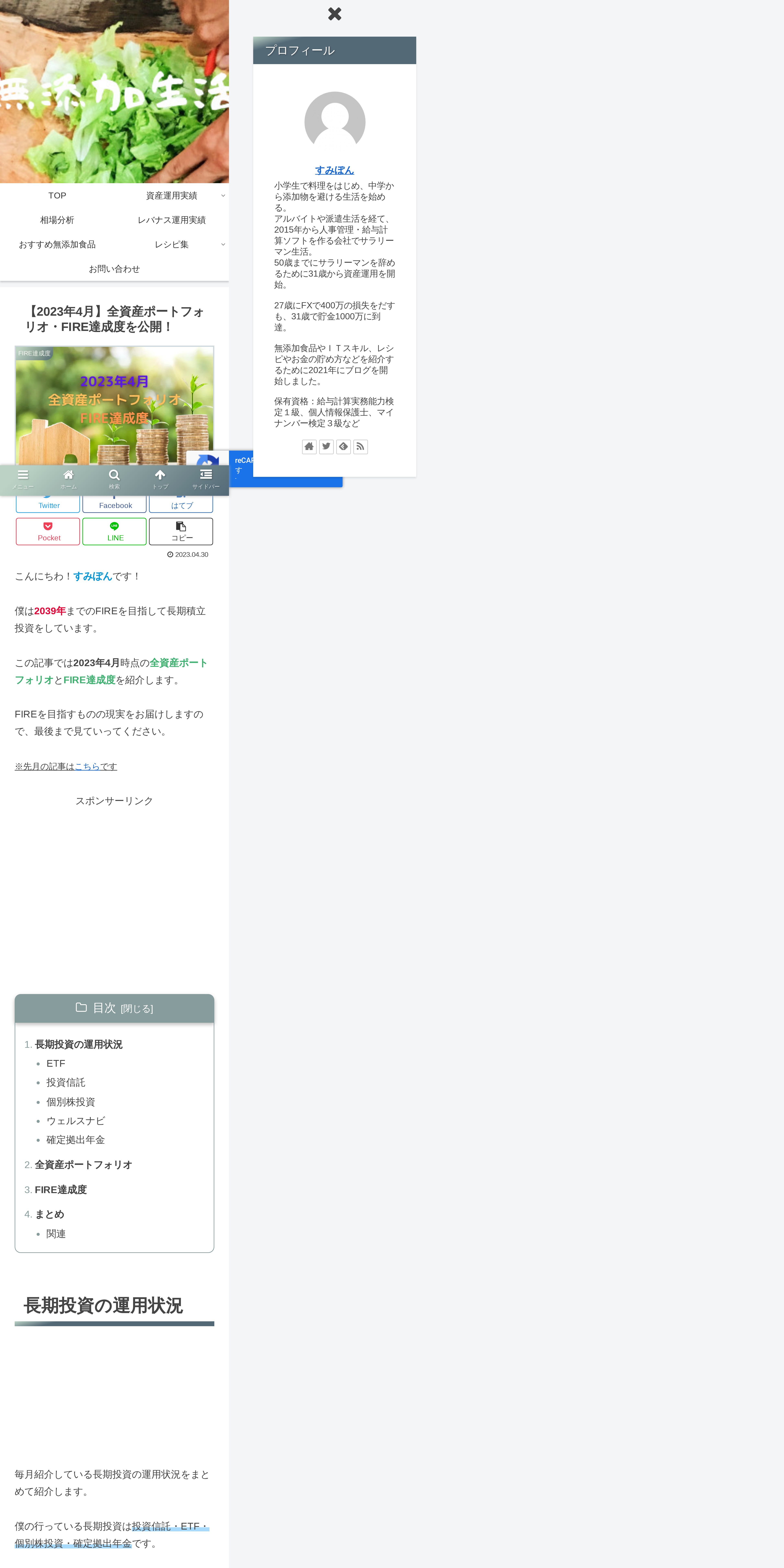Click the RSS feed icon in profile
The image size is (784, 1568).
pos(360,447)
